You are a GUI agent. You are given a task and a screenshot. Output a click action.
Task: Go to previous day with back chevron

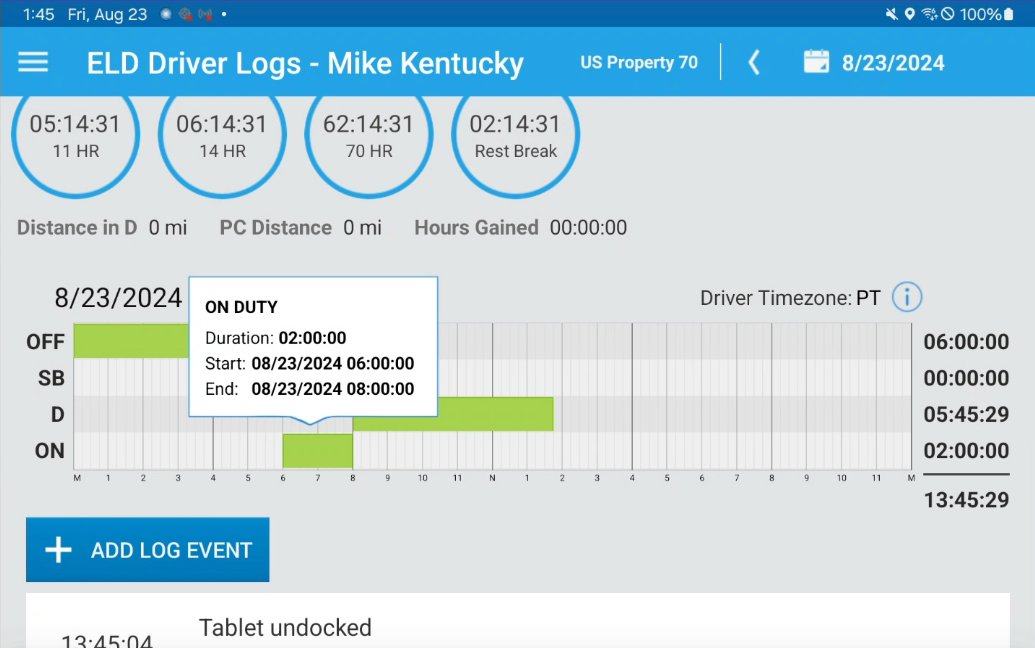pos(754,63)
